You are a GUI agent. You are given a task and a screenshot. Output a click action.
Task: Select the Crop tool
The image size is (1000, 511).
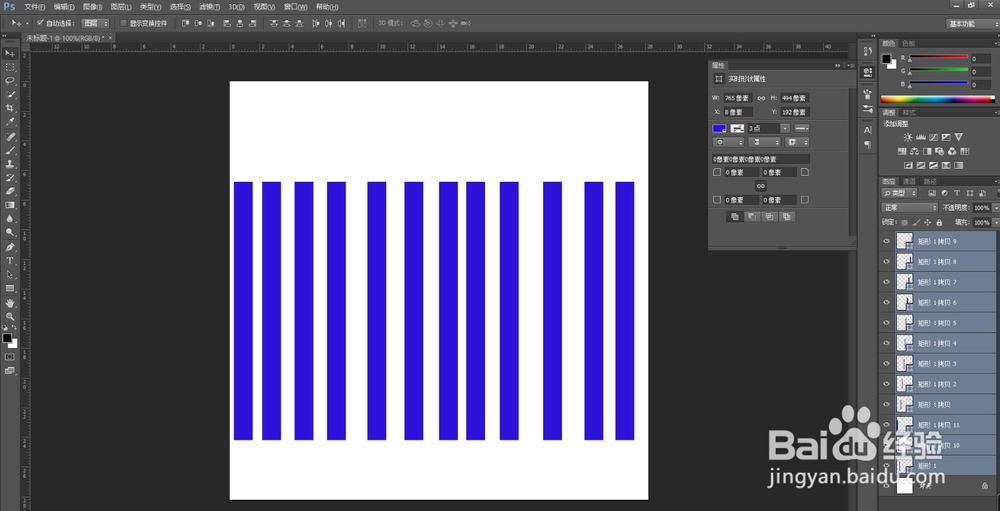click(x=10, y=108)
